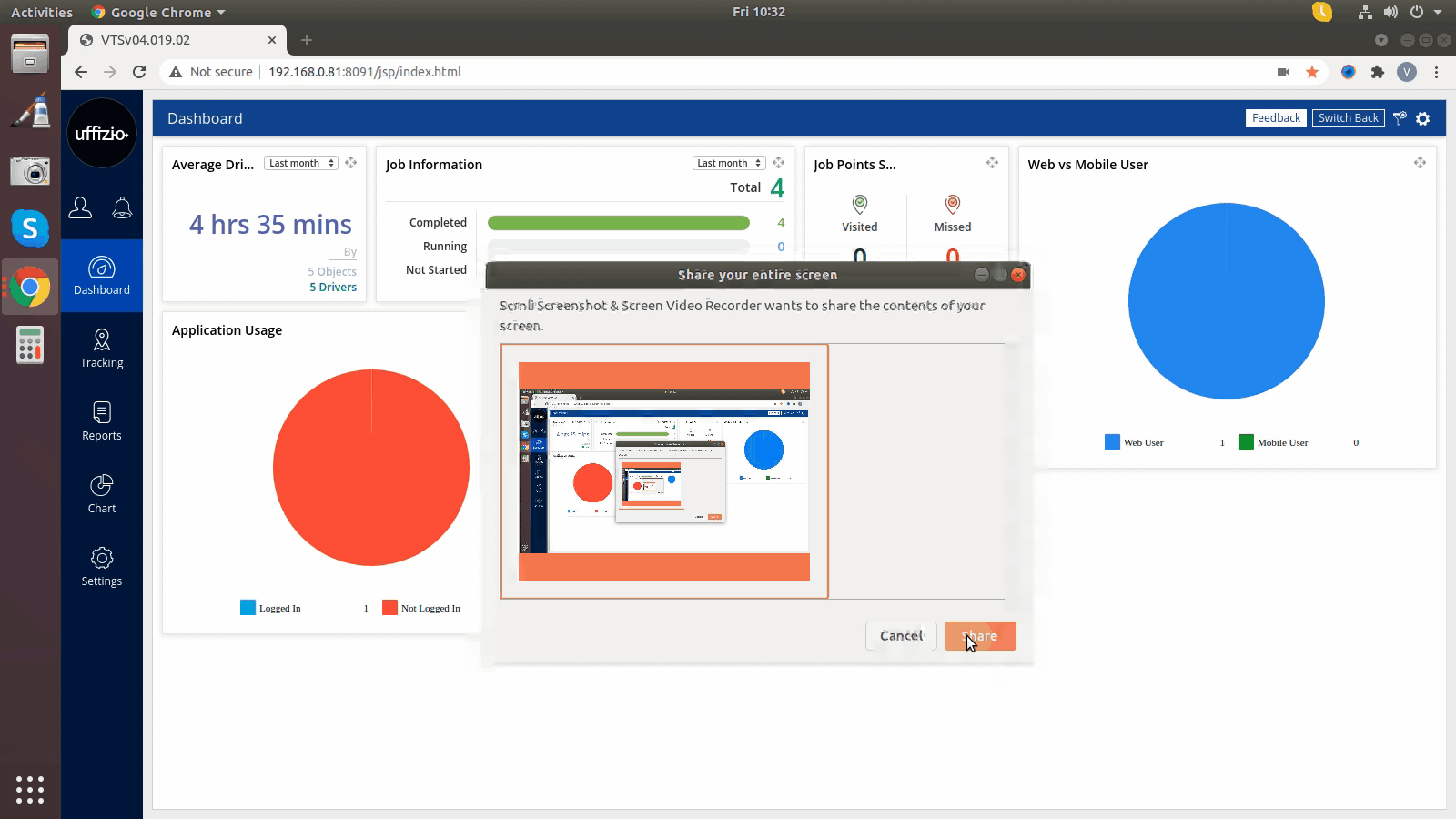
Task: Click the Share button in dialog
Action: pyautogui.click(x=980, y=636)
